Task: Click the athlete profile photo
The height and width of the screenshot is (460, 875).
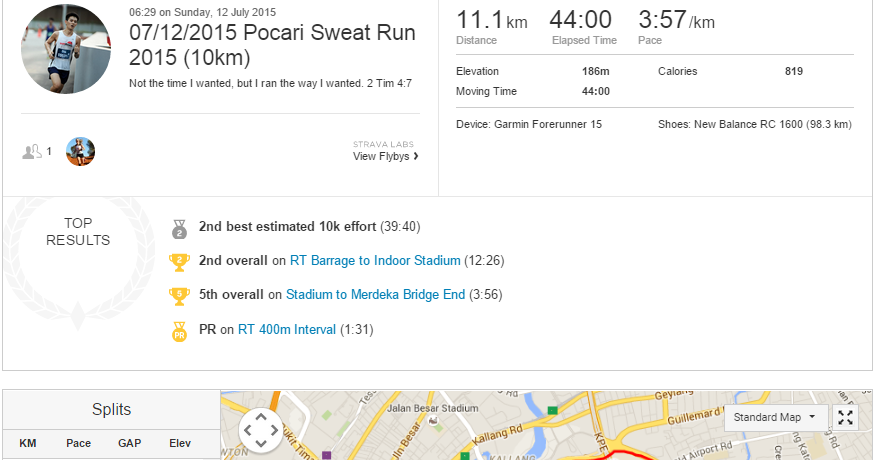Action: pos(66,49)
